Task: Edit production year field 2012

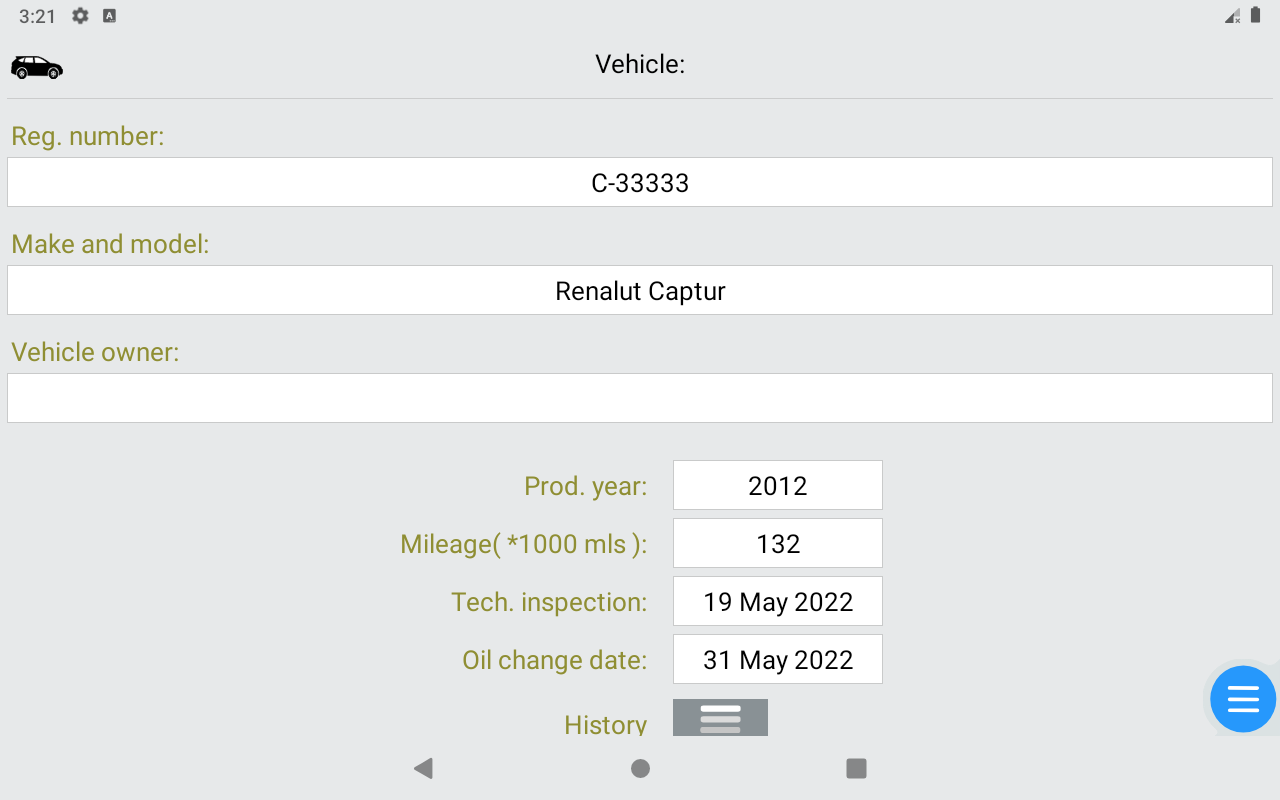Action: coord(778,485)
